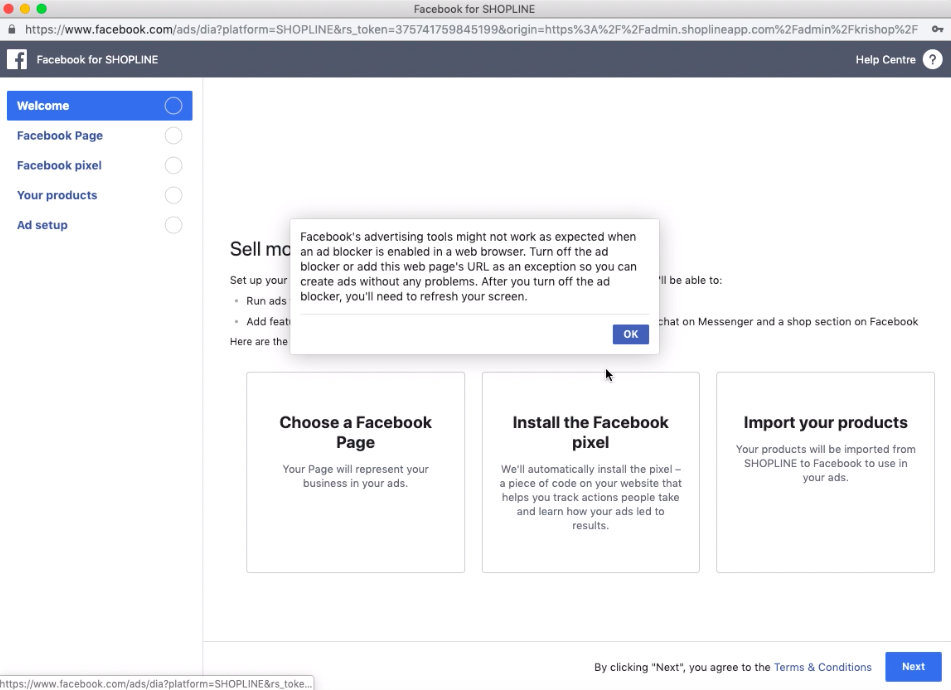The width and height of the screenshot is (951, 690).
Task: Dismiss the ad blocker dialog with OK
Action: [x=631, y=334]
